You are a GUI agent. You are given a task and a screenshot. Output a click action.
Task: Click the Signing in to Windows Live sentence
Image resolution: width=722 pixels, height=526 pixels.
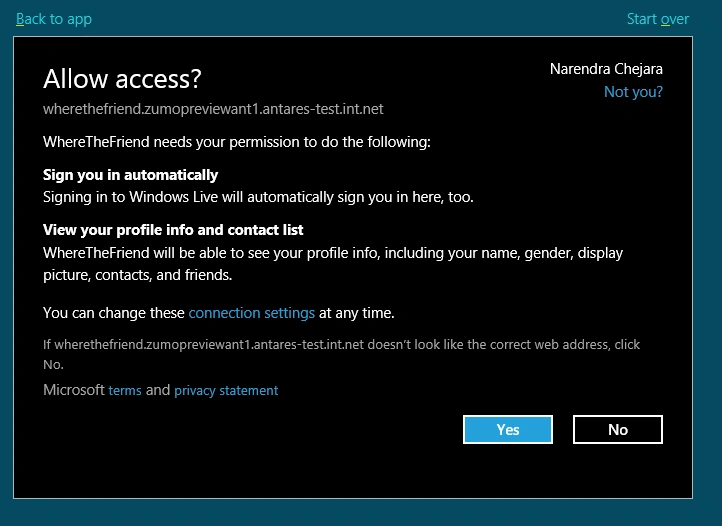[x=258, y=197]
